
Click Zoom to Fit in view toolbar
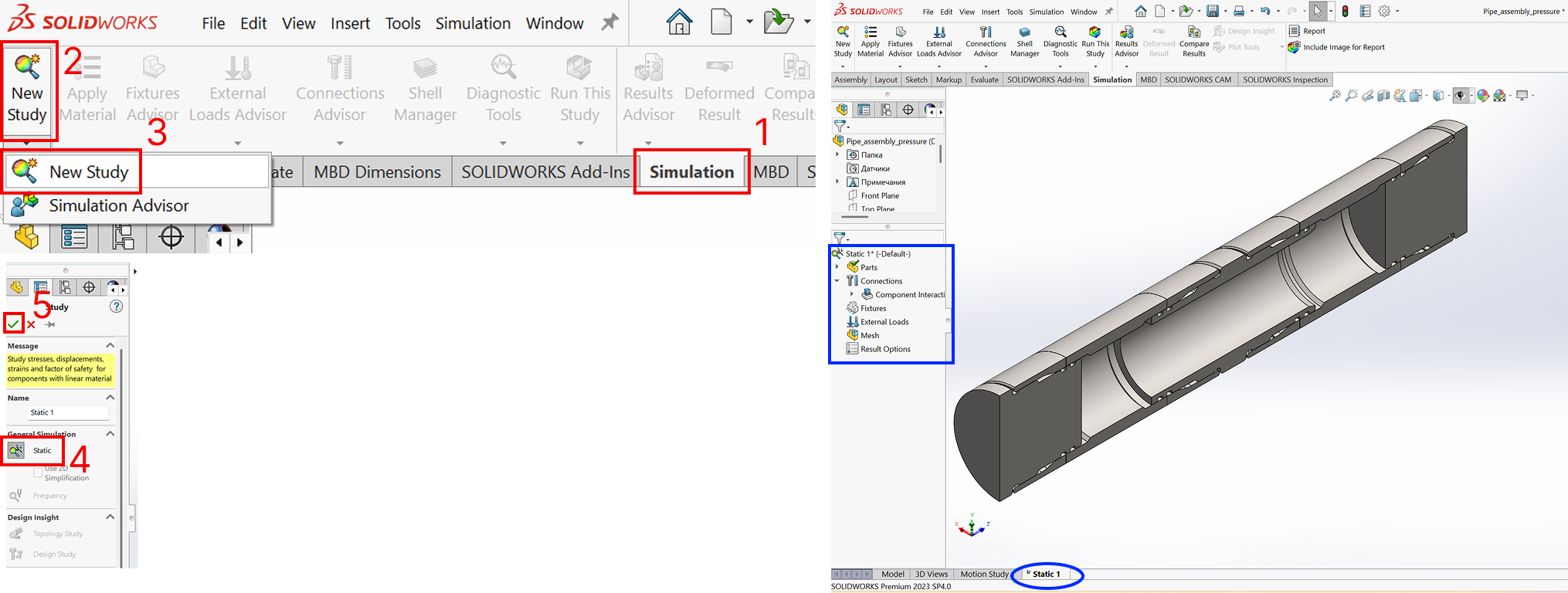(x=1334, y=96)
